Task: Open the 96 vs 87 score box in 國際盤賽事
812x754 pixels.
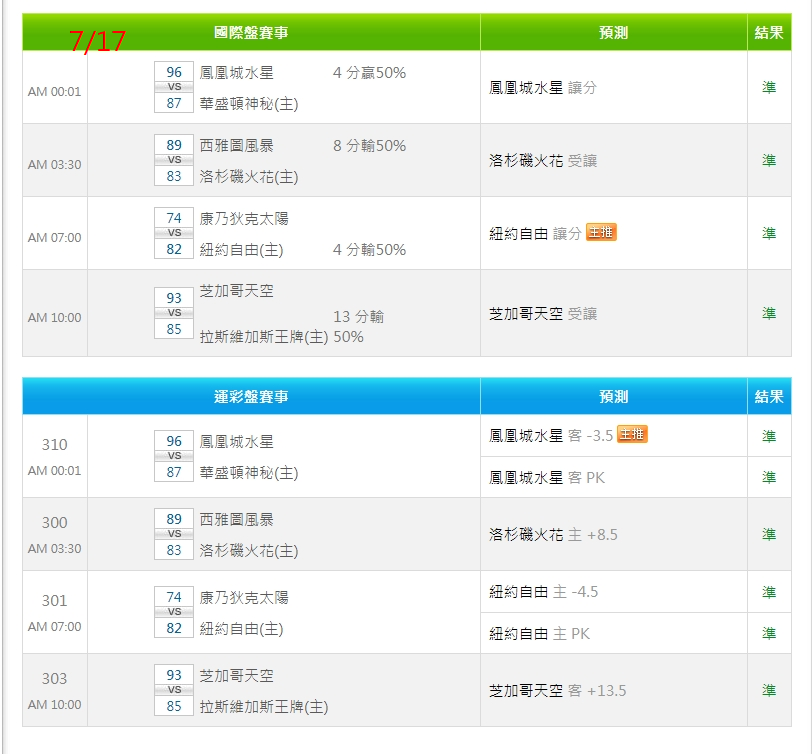Action: (x=174, y=87)
